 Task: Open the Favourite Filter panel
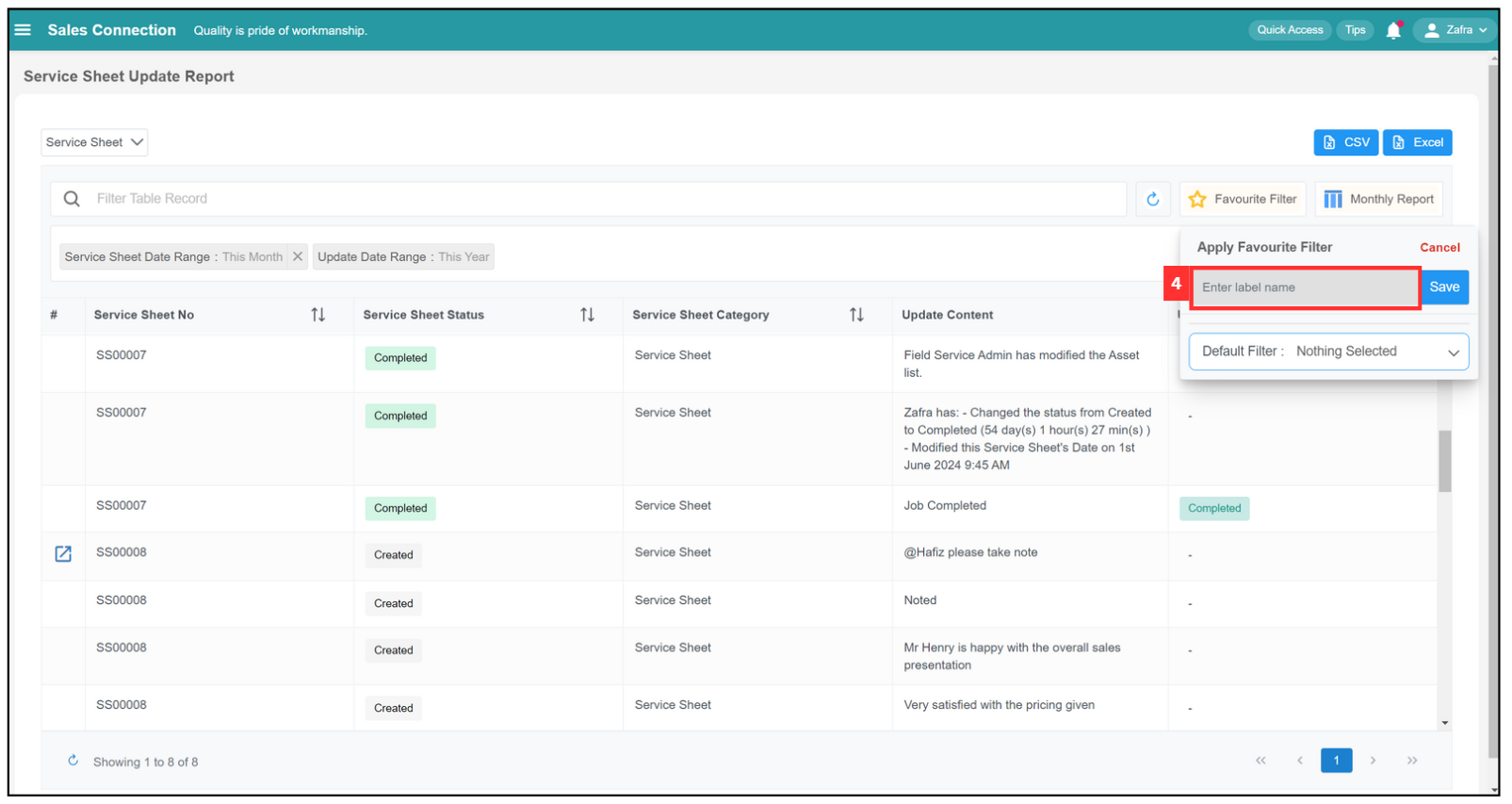coord(1243,199)
